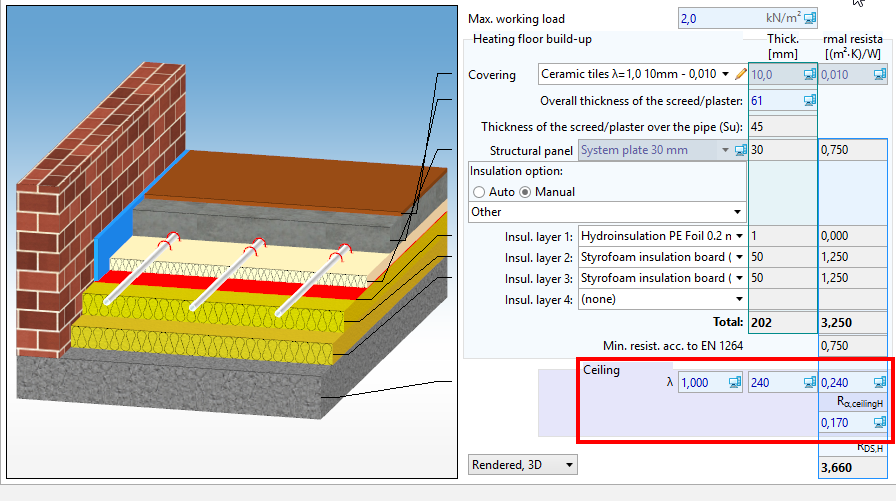Screen dimensions: 896x501
Task: Click the ceiling lambda 1,000 input field
Action: click(702, 382)
